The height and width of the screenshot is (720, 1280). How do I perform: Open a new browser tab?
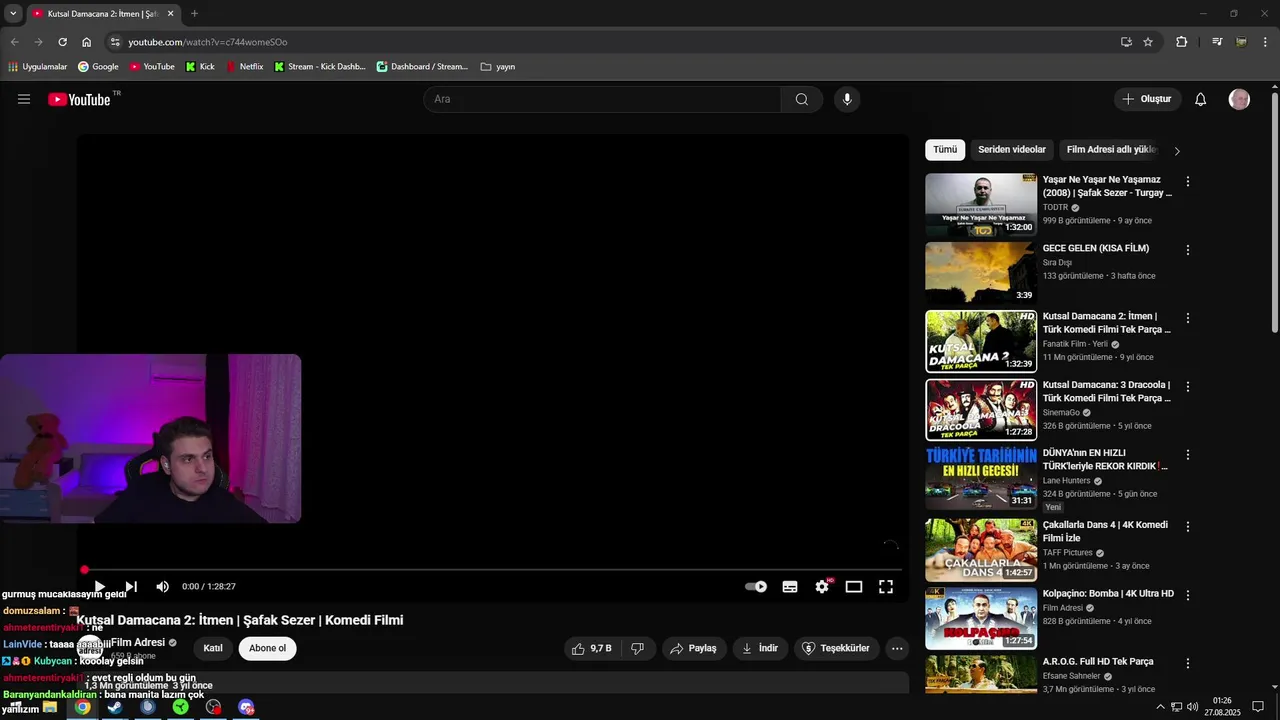coord(194,14)
